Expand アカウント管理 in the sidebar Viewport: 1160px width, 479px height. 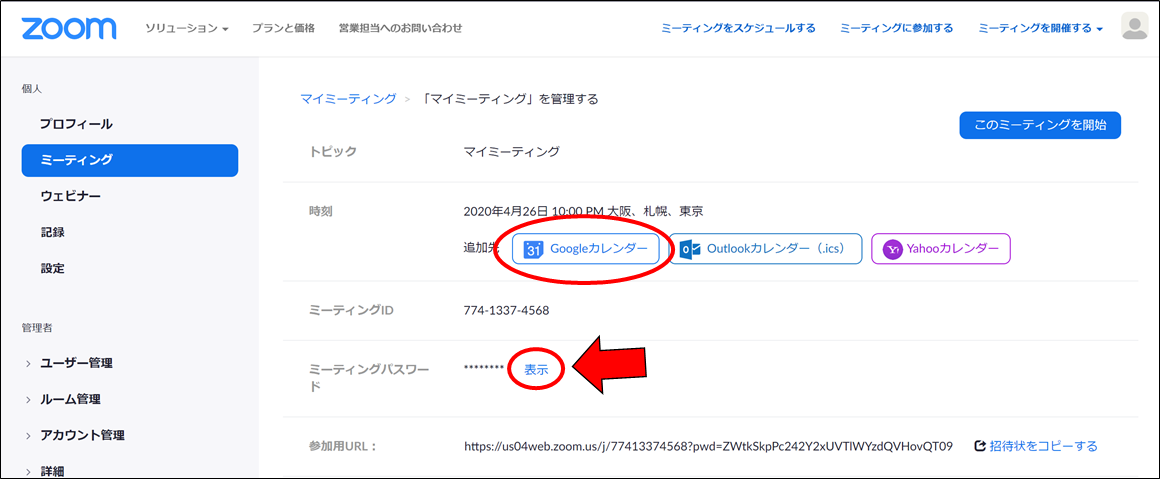pyautogui.click(x=82, y=435)
